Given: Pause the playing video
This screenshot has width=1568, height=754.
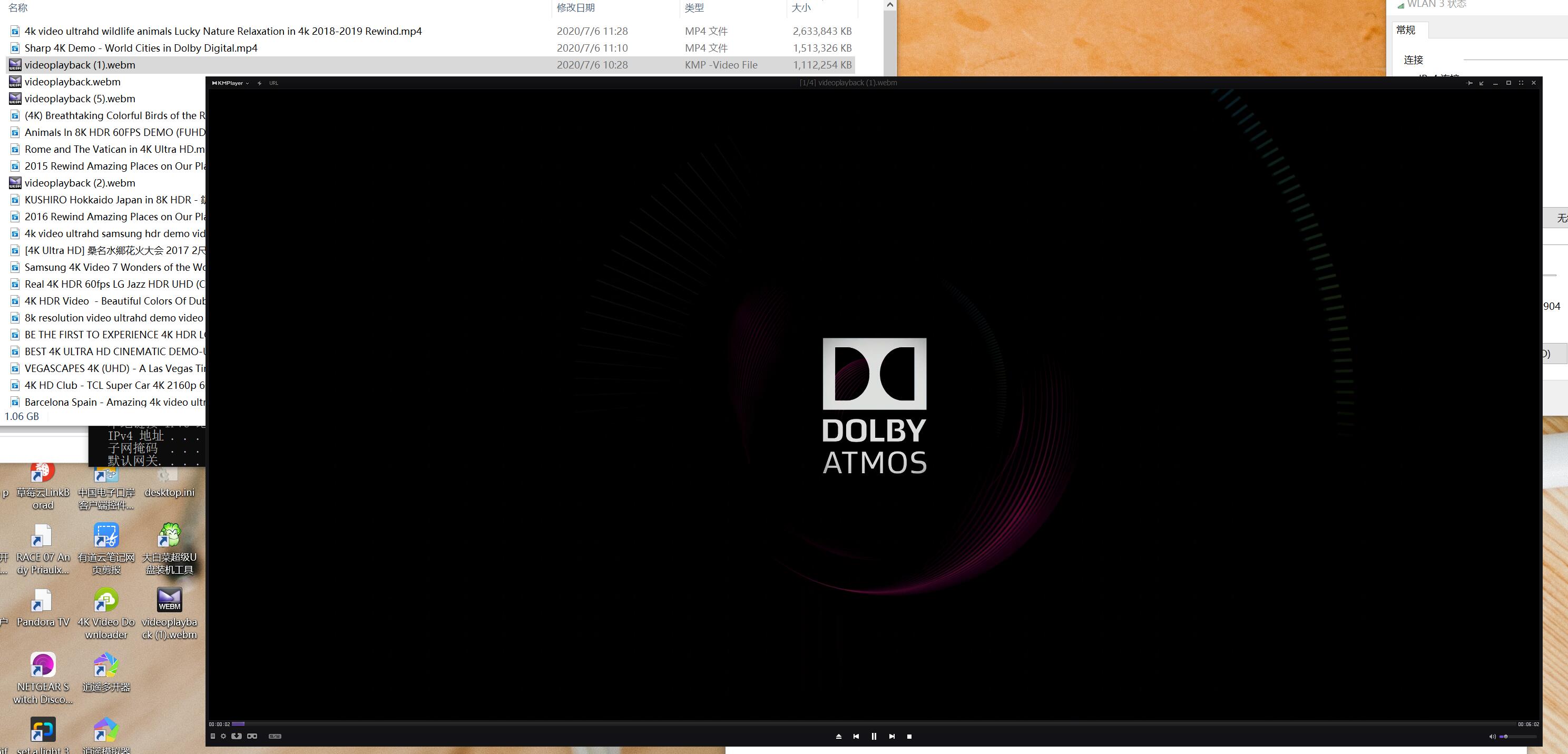Looking at the screenshot, I should click(x=874, y=737).
